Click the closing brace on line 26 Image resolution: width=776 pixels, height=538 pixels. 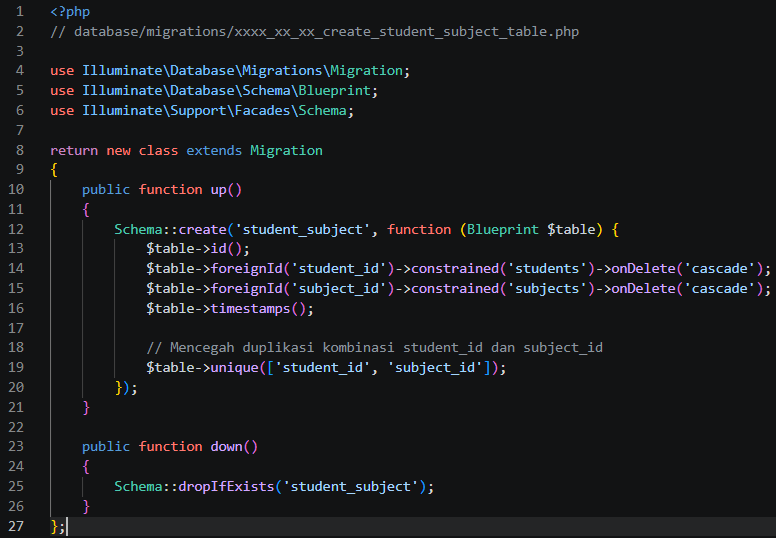point(86,506)
